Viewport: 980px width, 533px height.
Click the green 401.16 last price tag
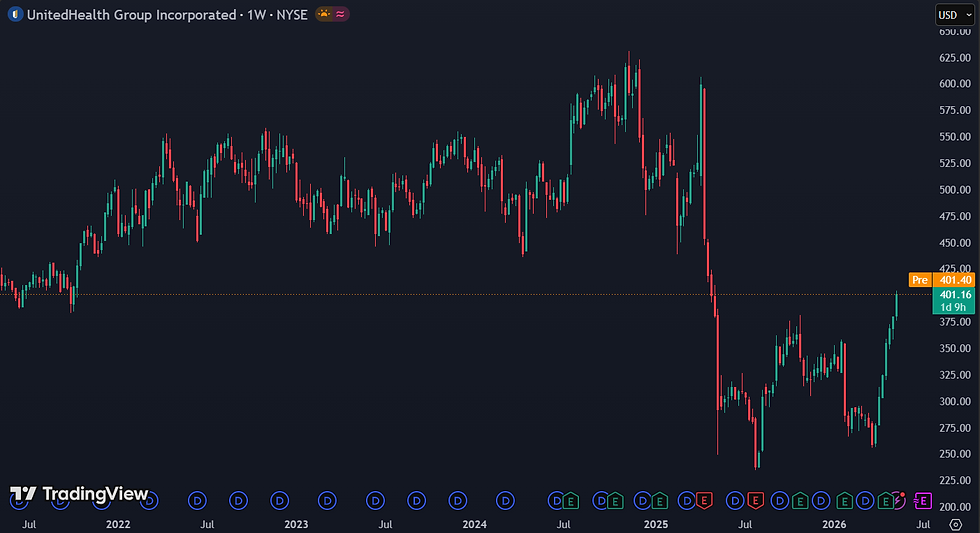coord(954,301)
